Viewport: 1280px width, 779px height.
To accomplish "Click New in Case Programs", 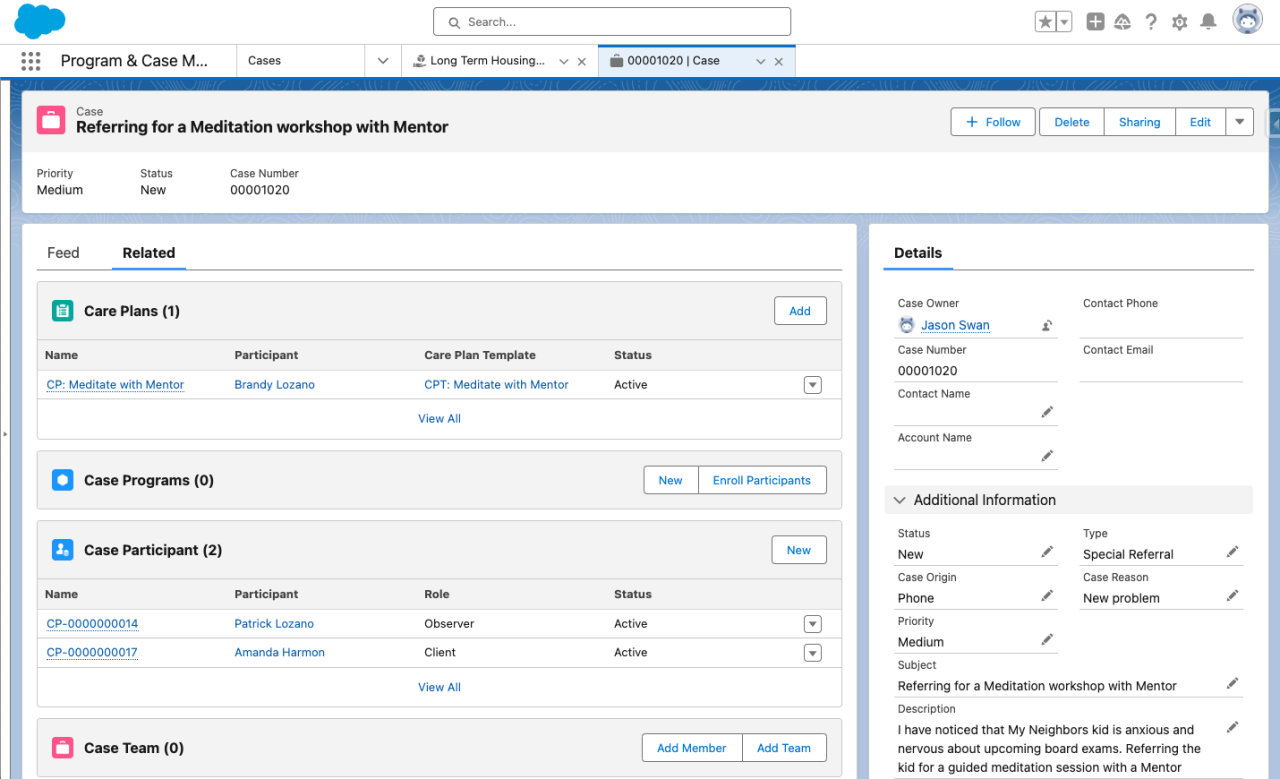I will coord(671,480).
